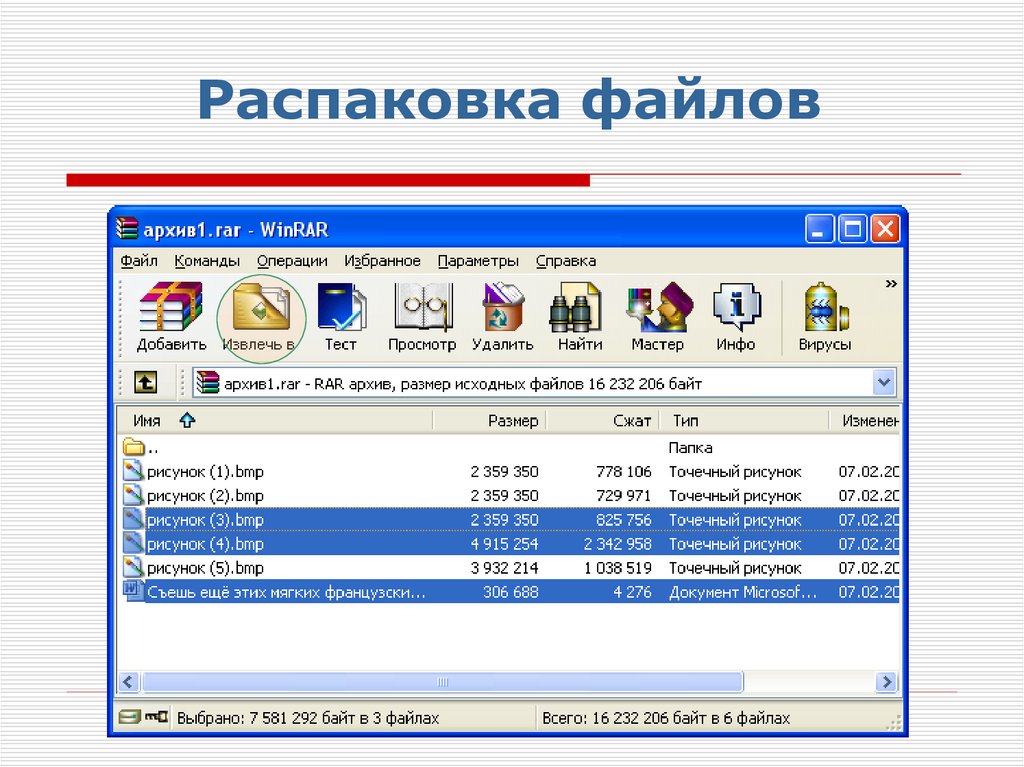Click size value 4 915 254
1024x767 pixels.
[504, 544]
